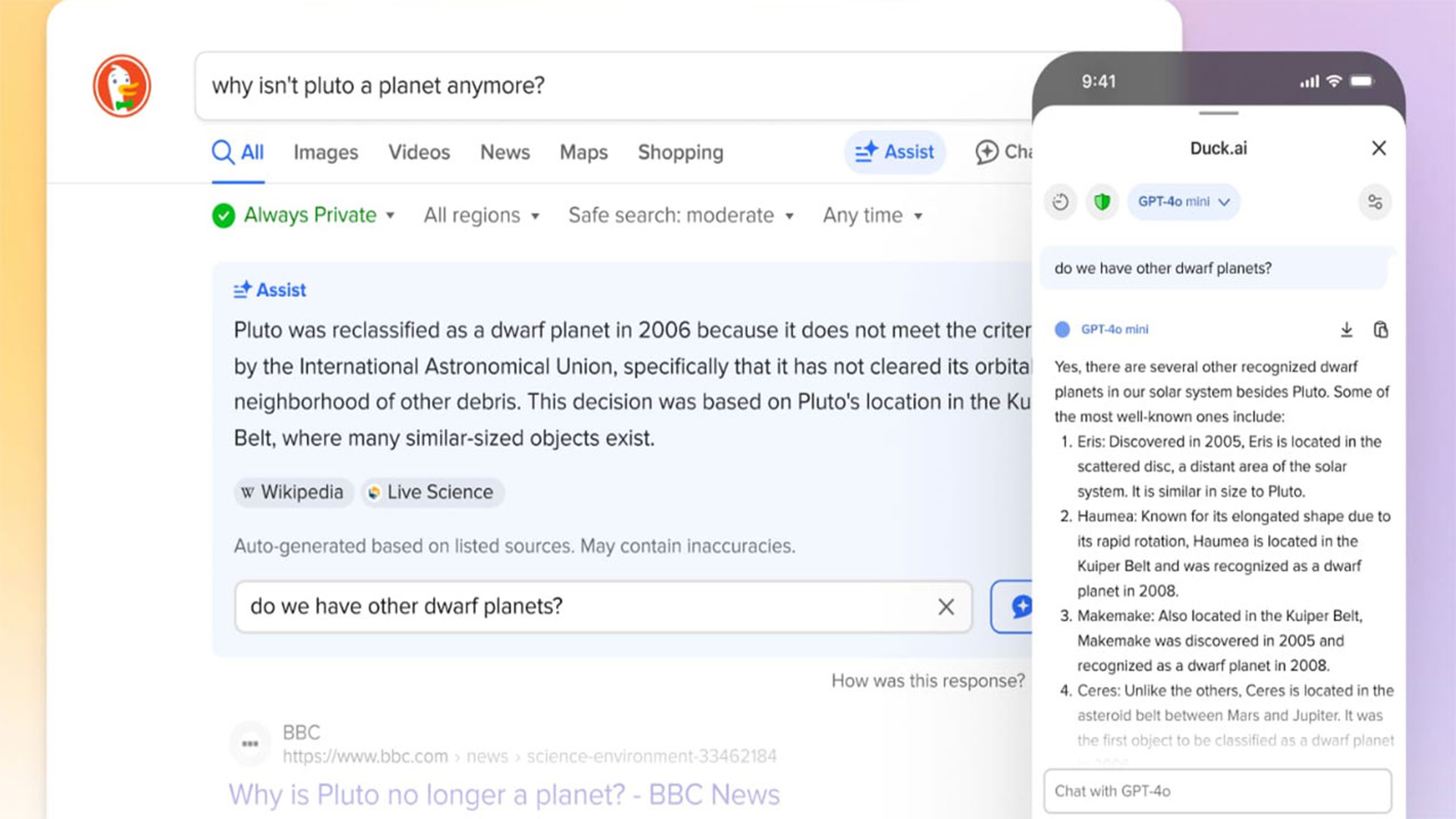Click the Chat with GPT-4o input field
1456x819 pixels.
tap(1218, 791)
